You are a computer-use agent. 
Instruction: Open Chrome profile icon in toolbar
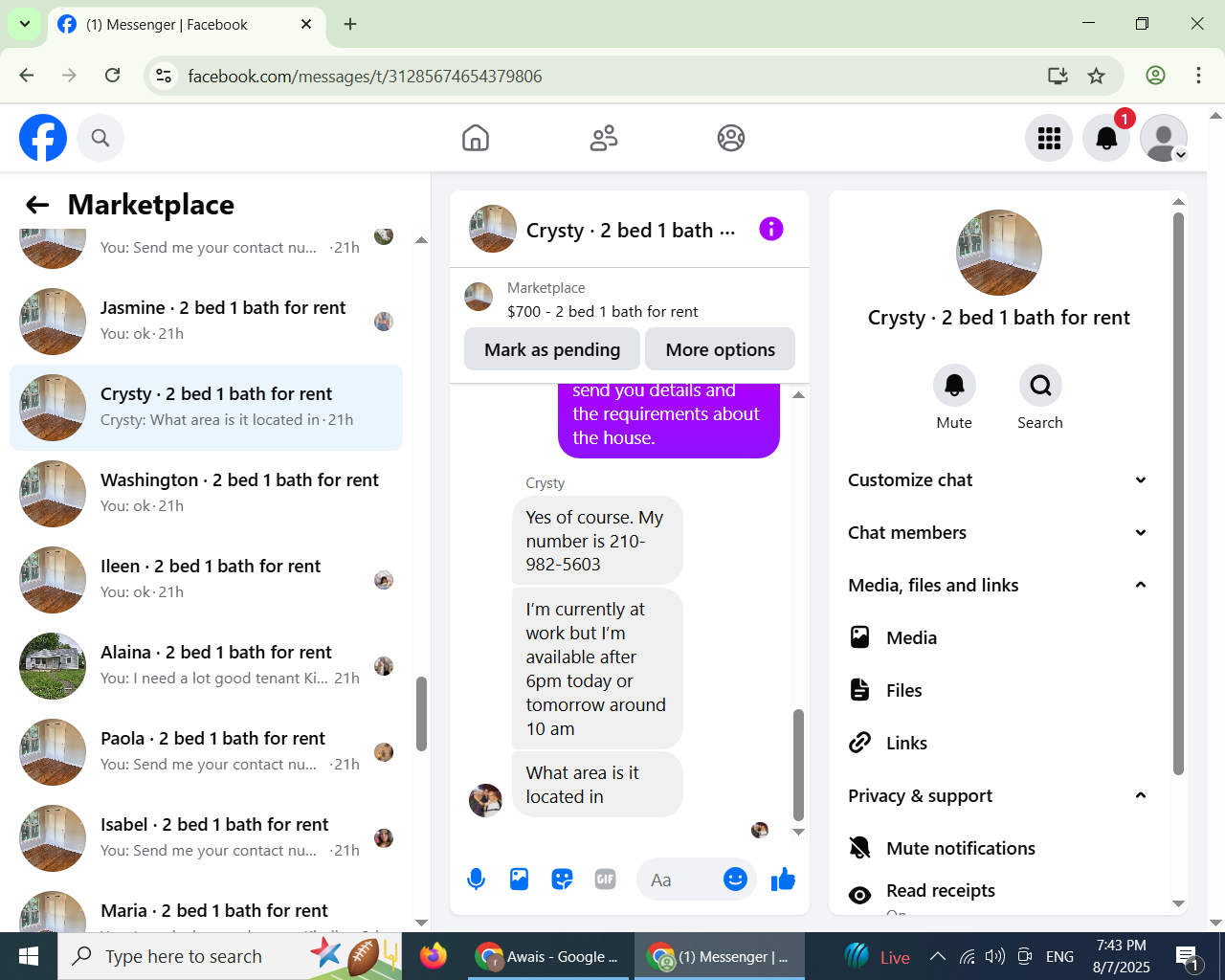click(x=1155, y=76)
